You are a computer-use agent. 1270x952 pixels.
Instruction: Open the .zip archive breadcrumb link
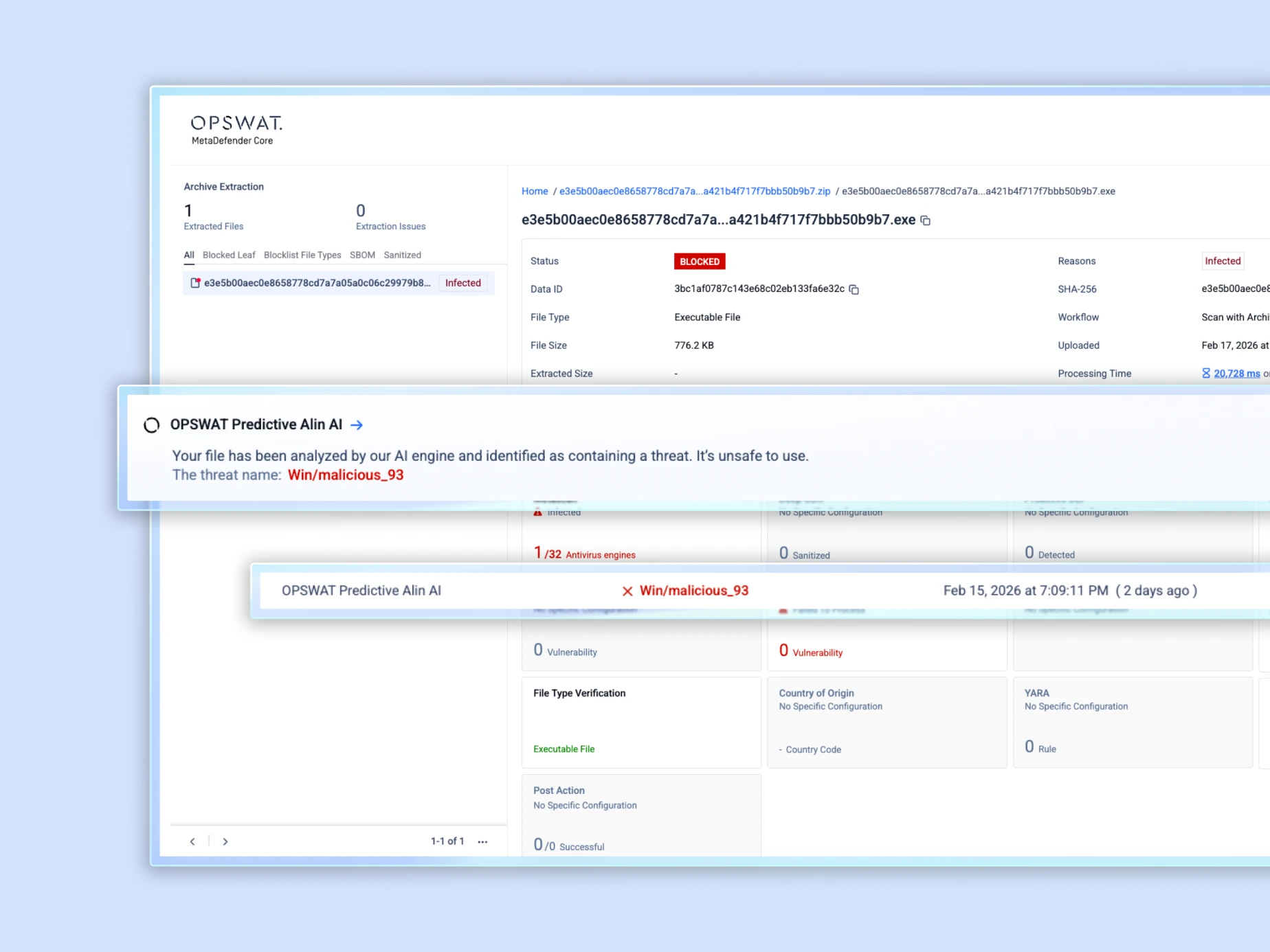pos(695,191)
